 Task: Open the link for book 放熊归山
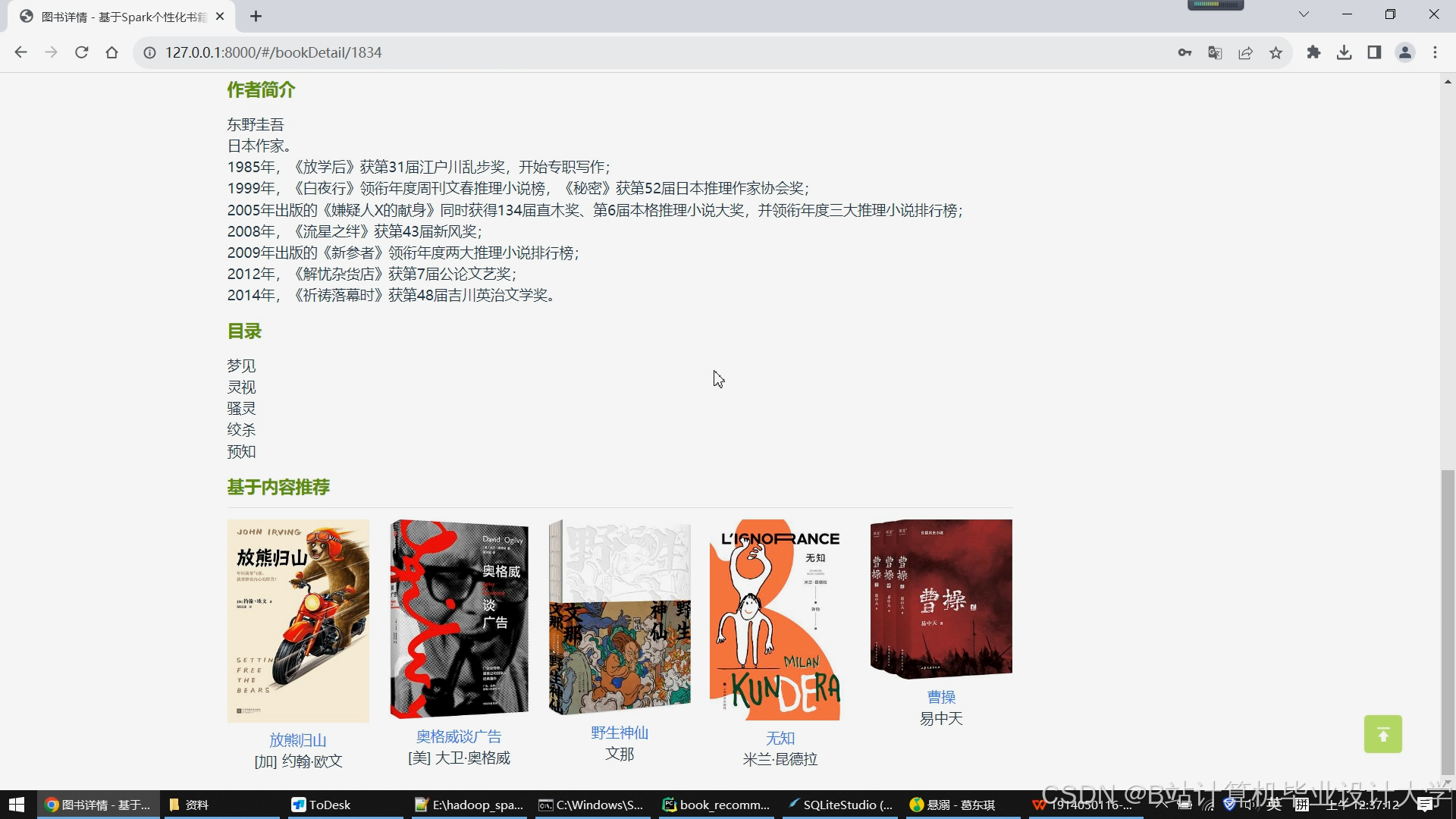point(297,740)
